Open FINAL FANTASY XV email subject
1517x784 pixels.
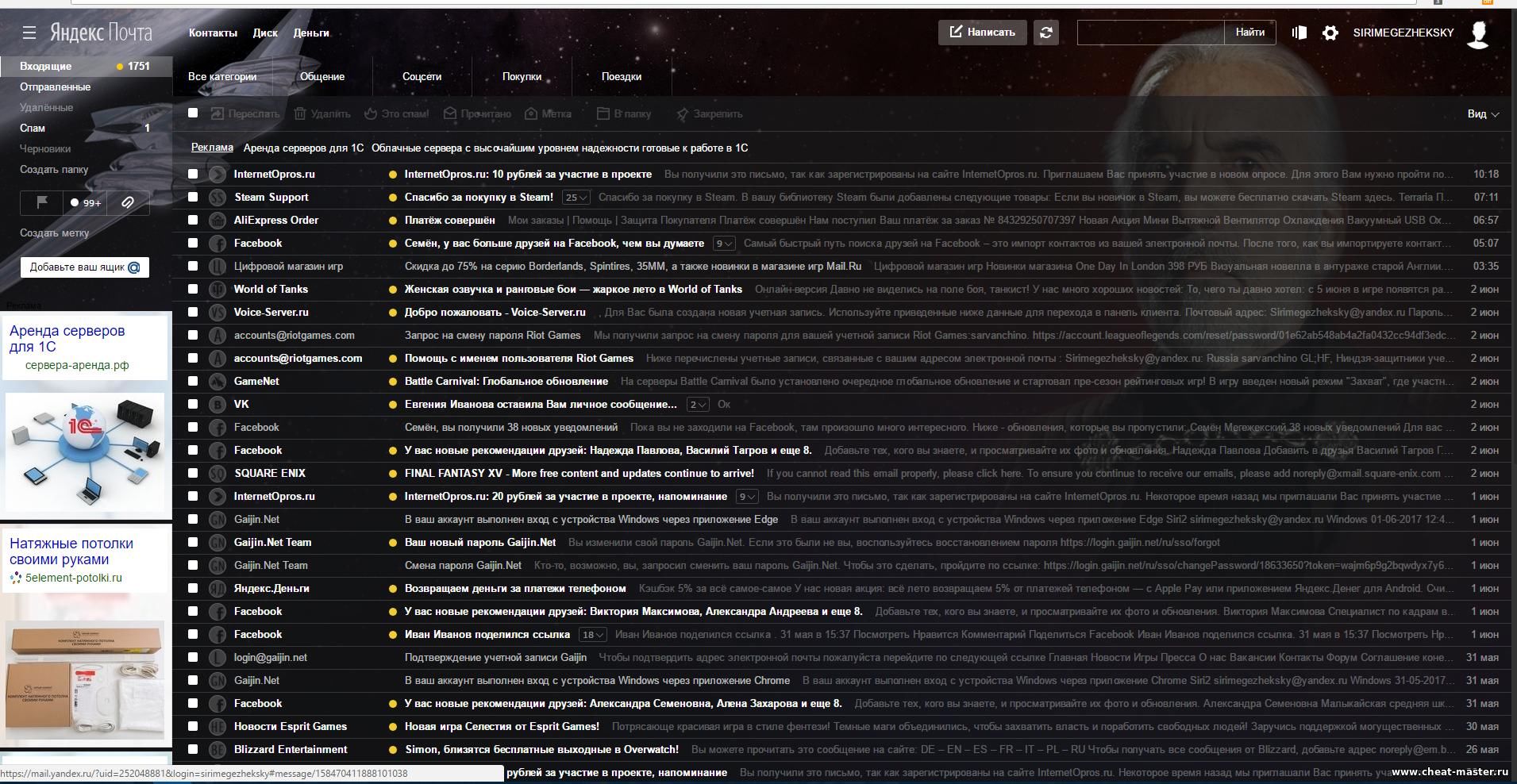tap(579, 473)
